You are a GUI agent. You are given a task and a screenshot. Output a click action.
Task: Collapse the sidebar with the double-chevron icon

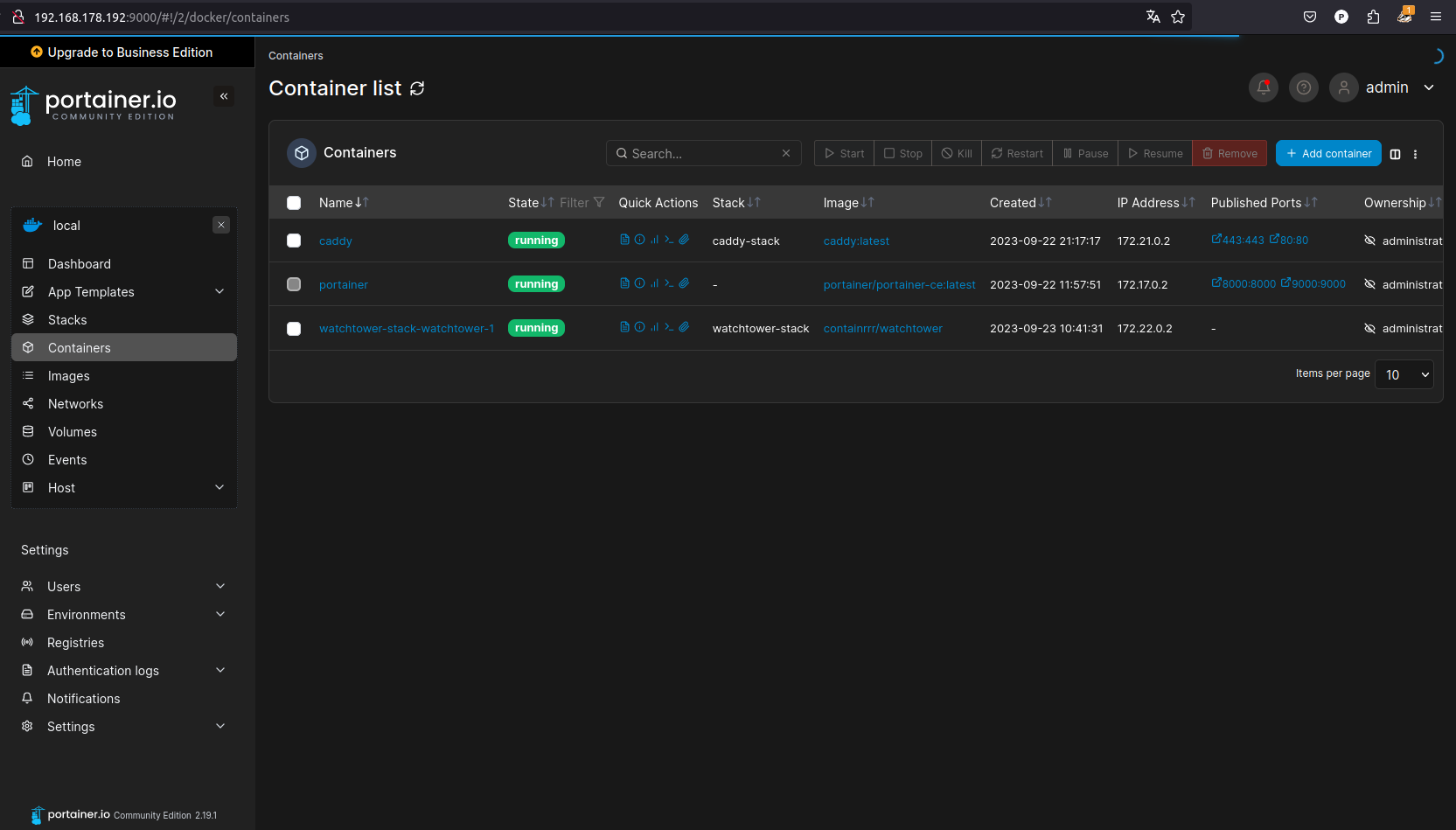(x=224, y=96)
